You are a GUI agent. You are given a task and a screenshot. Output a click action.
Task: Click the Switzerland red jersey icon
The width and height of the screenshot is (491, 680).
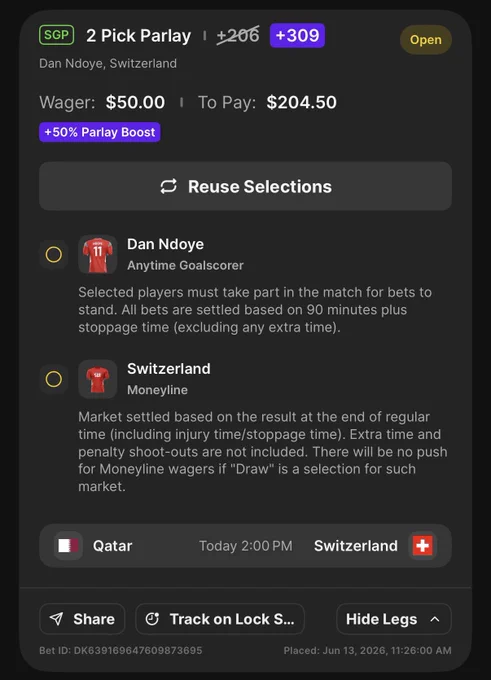98,379
